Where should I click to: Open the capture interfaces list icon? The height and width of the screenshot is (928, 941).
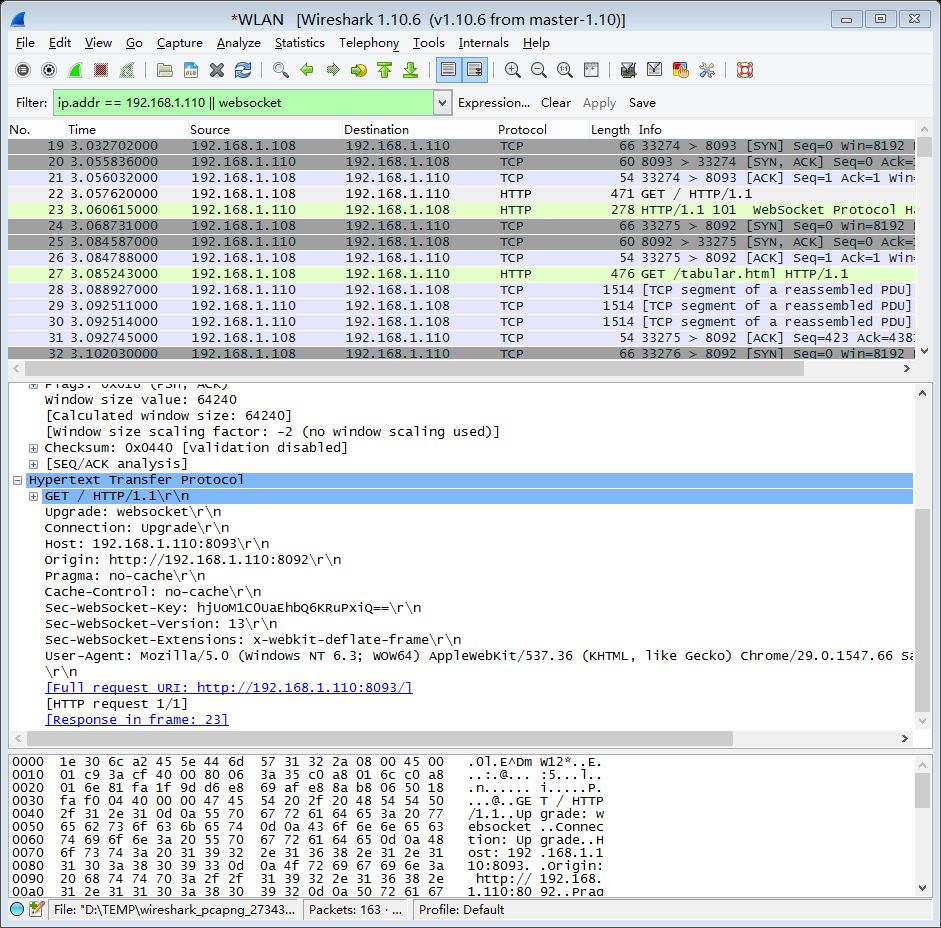[x=23, y=70]
